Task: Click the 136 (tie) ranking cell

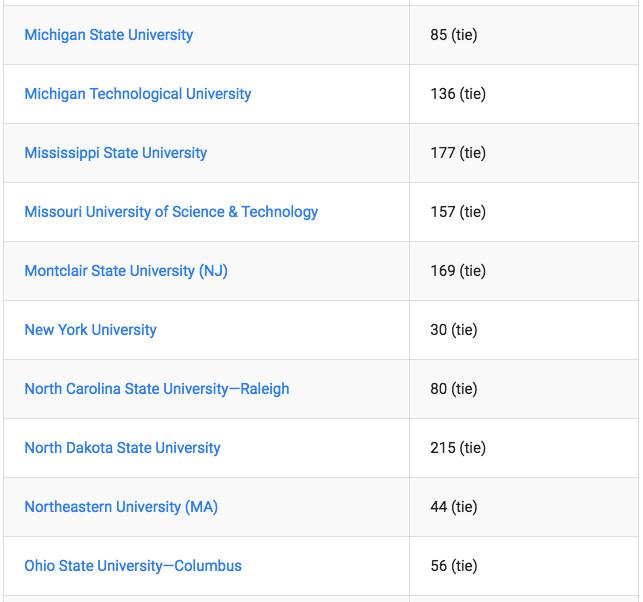Action: 457,94
